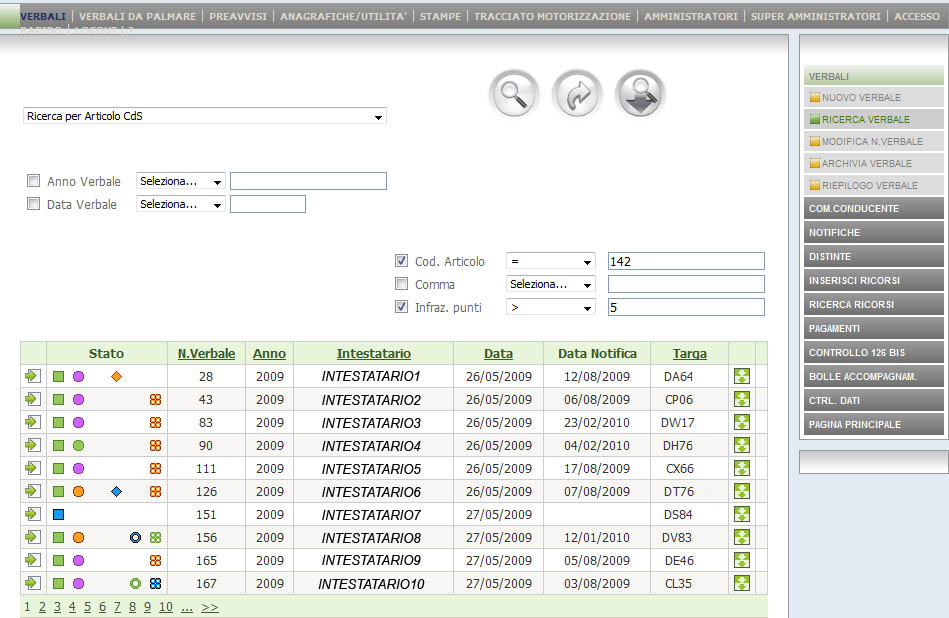The width and height of the screenshot is (949, 618).
Task: Click green download icon for targa CP06
Action: click(x=742, y=399)
